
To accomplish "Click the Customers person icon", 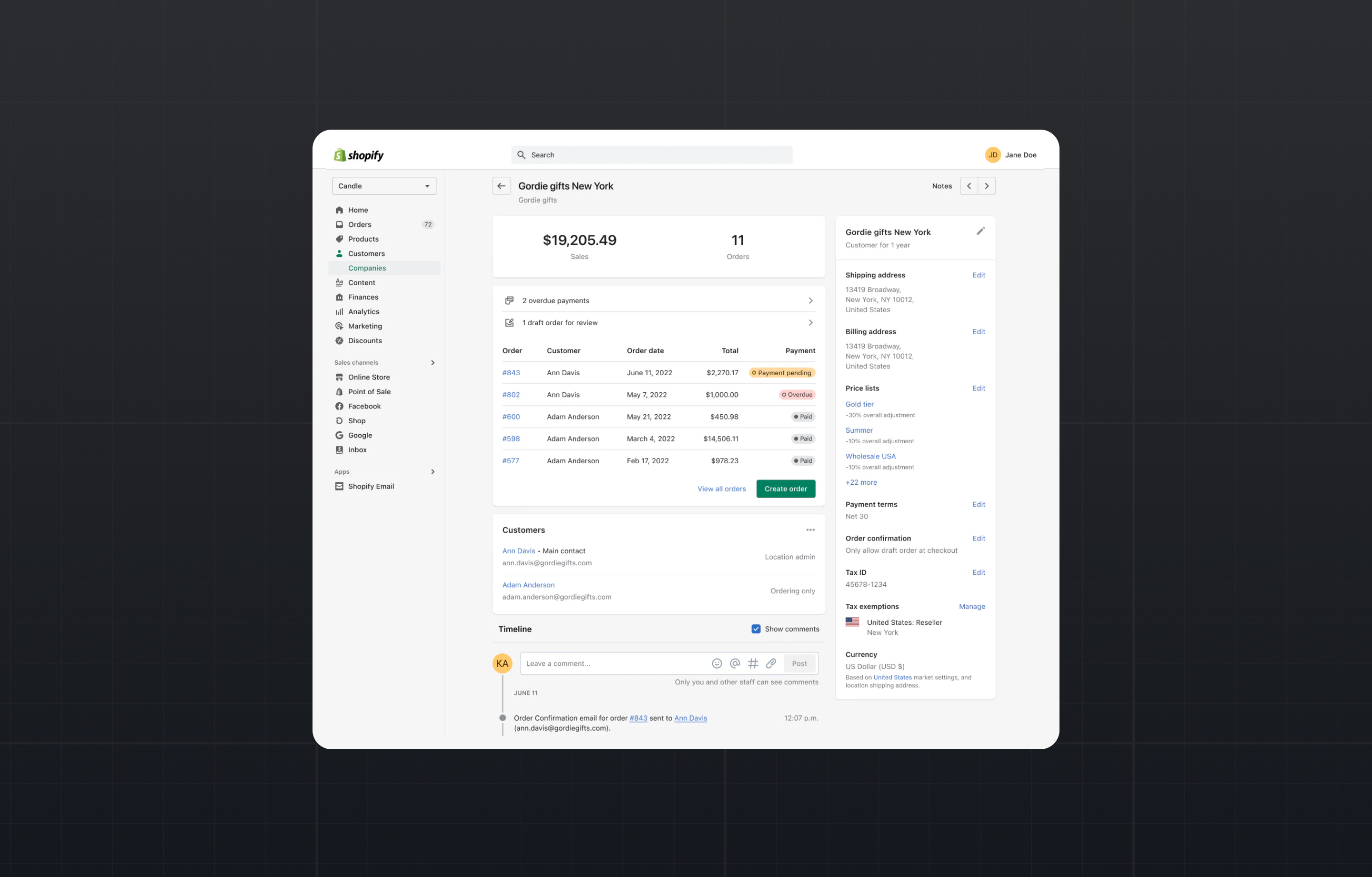I will pos(339,254).
